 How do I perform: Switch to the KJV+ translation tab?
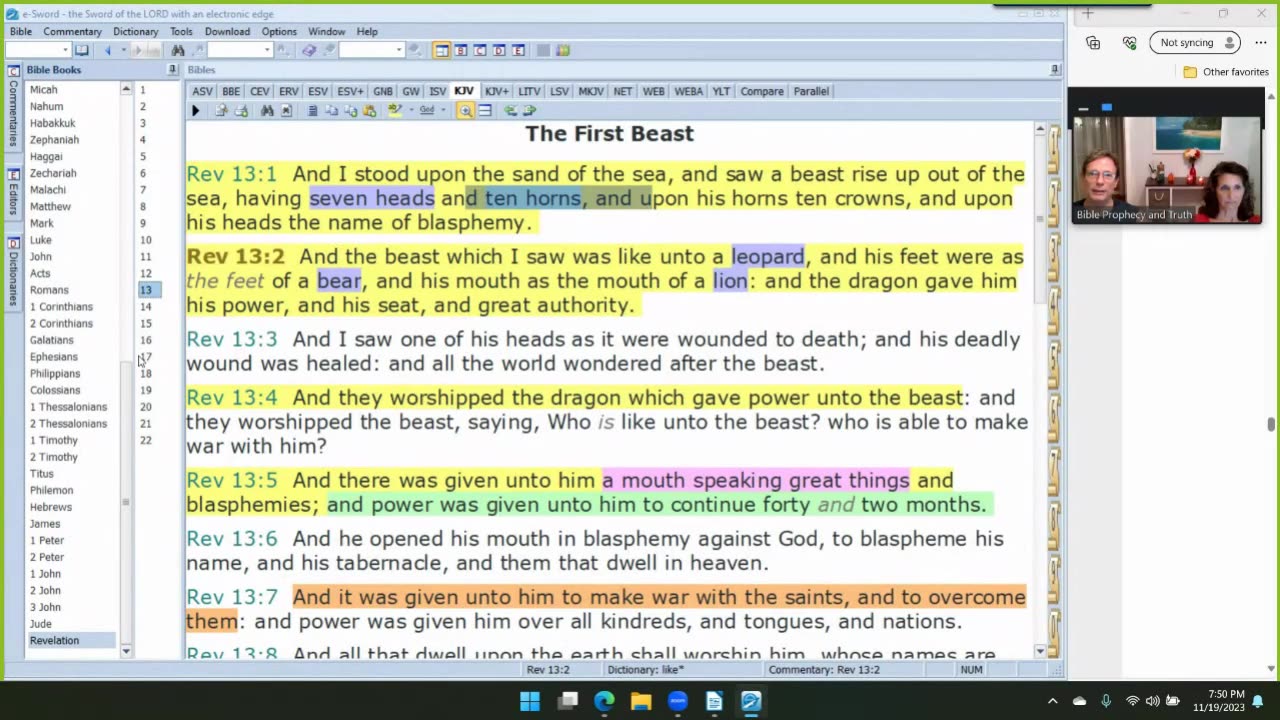[496, 91]
